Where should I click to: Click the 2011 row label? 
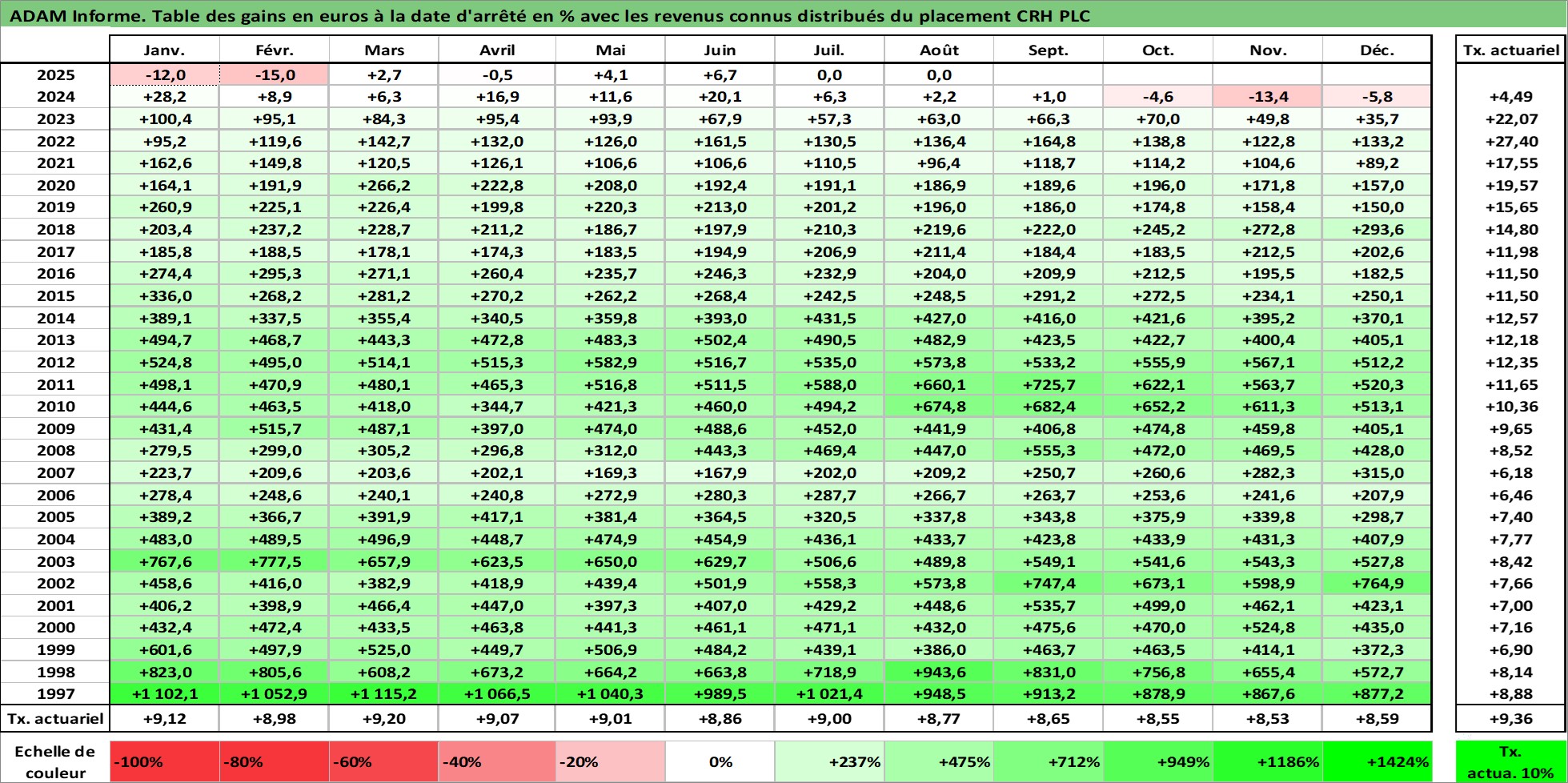click(55, 384)
